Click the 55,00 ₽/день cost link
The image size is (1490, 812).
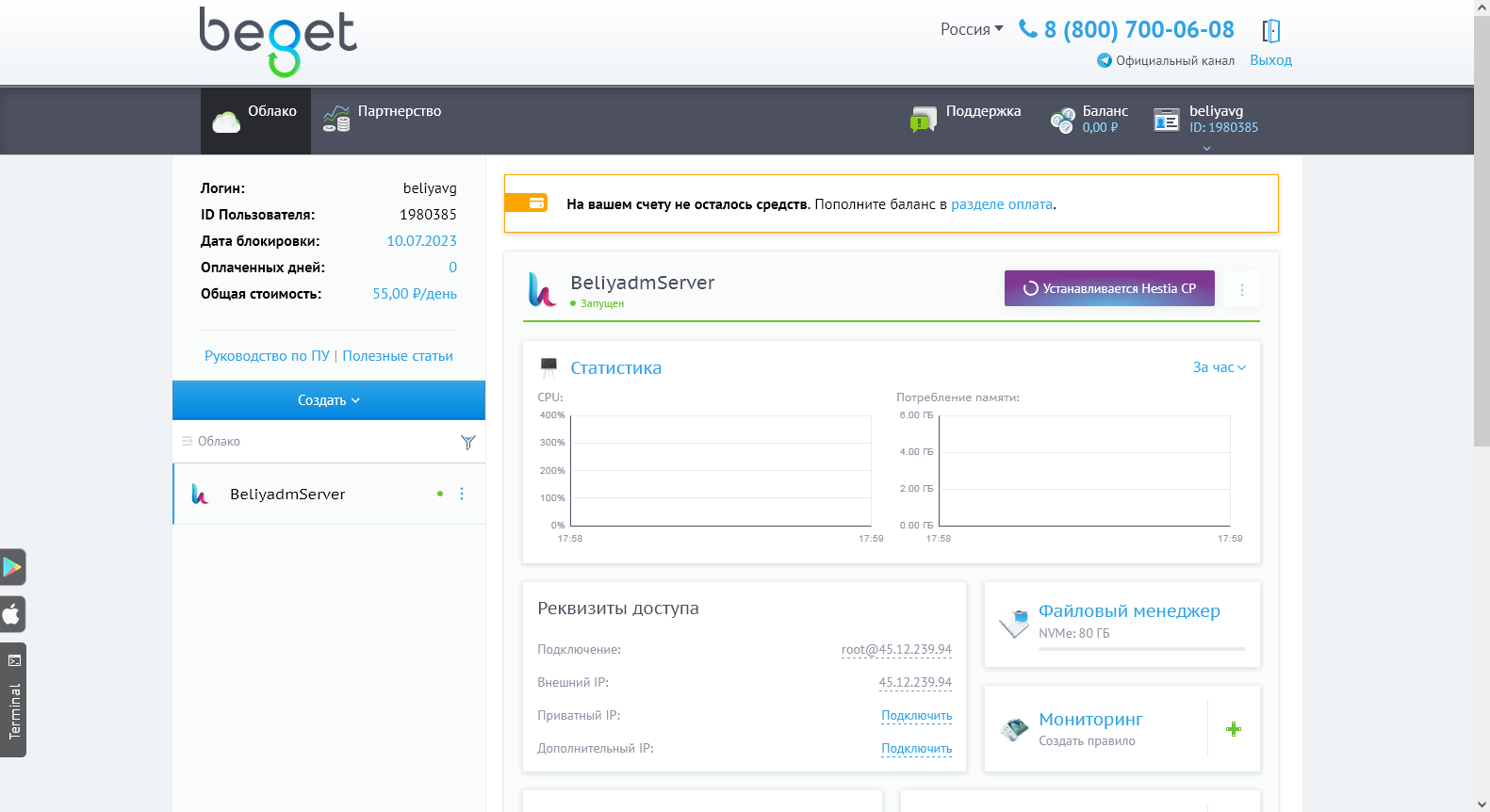415,294
